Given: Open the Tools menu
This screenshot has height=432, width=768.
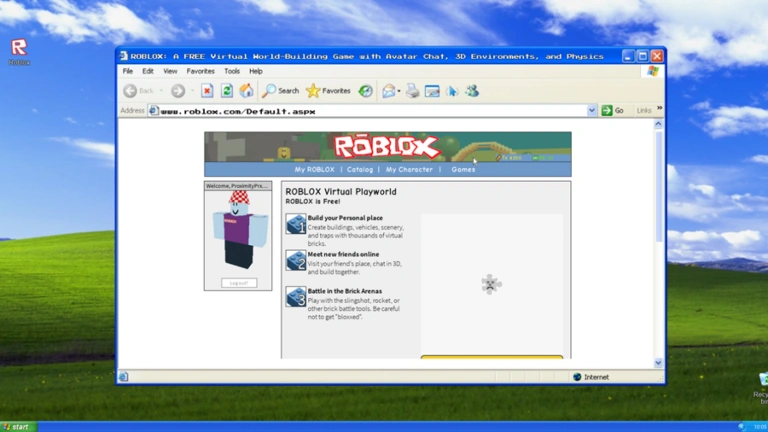Looking at the screenshot, I should [x=232, y=71].
